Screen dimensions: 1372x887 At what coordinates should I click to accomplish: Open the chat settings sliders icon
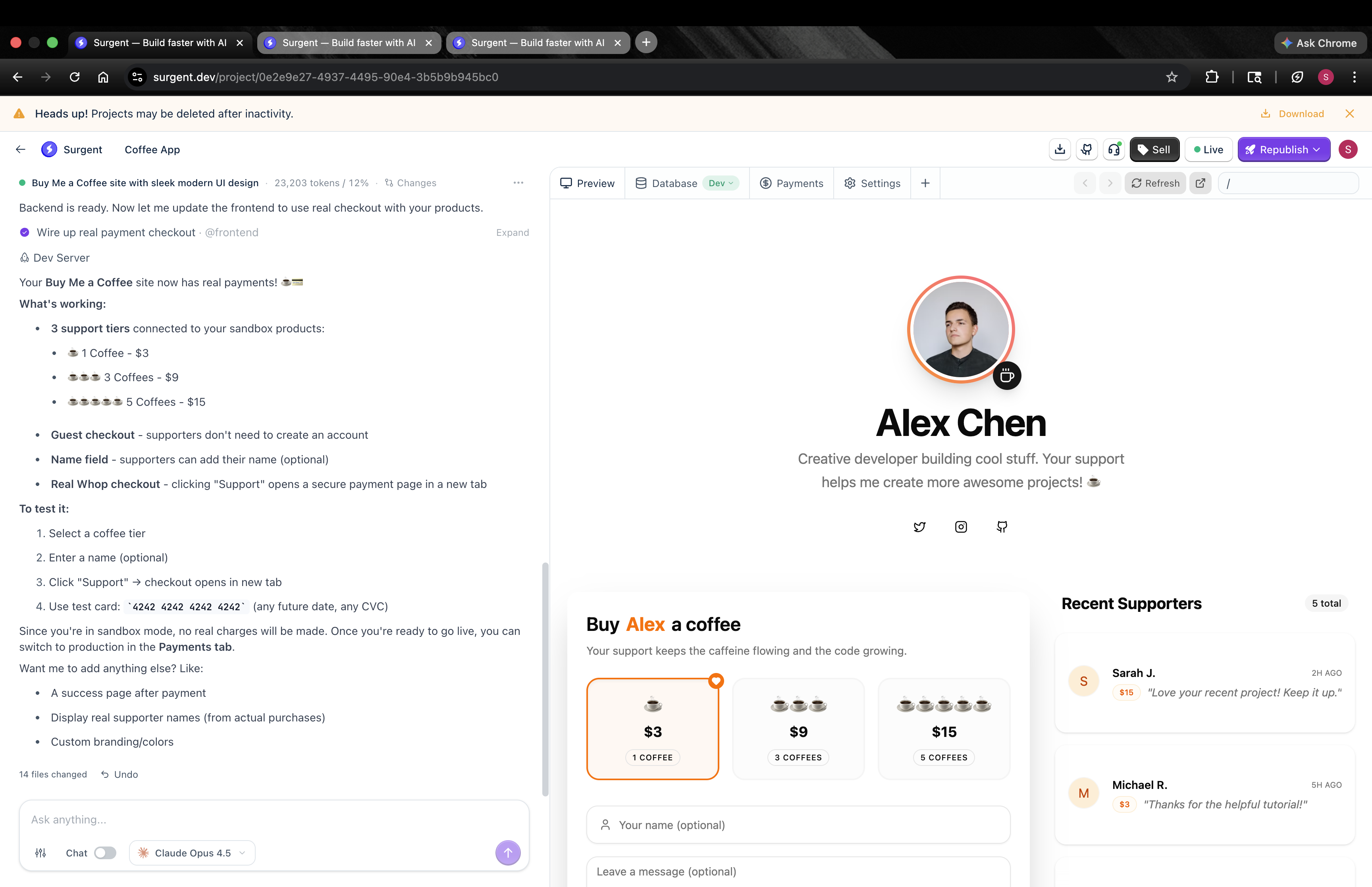pos(41,853)
